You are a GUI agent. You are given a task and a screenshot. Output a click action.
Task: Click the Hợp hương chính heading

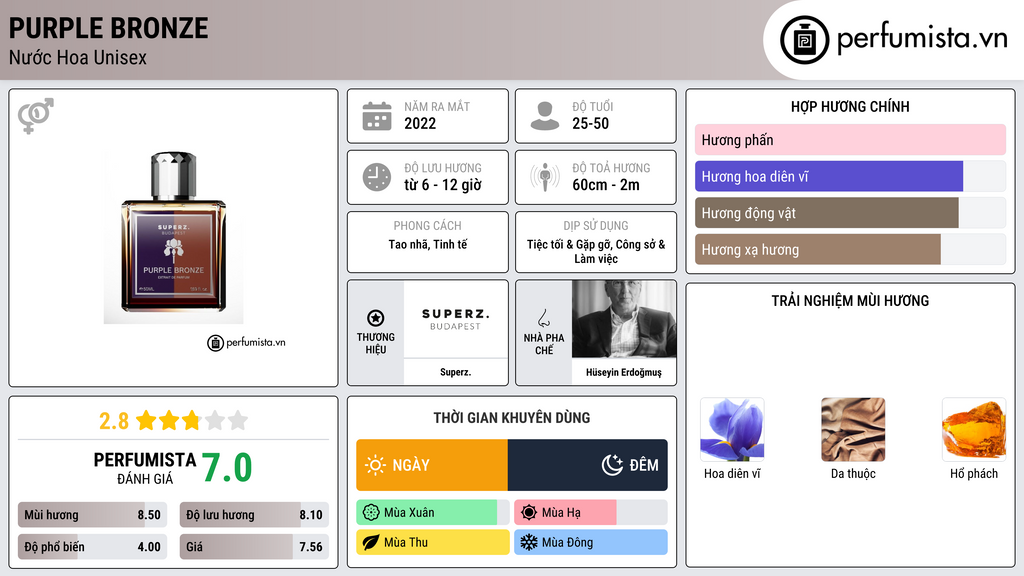[x=850, y=106]
